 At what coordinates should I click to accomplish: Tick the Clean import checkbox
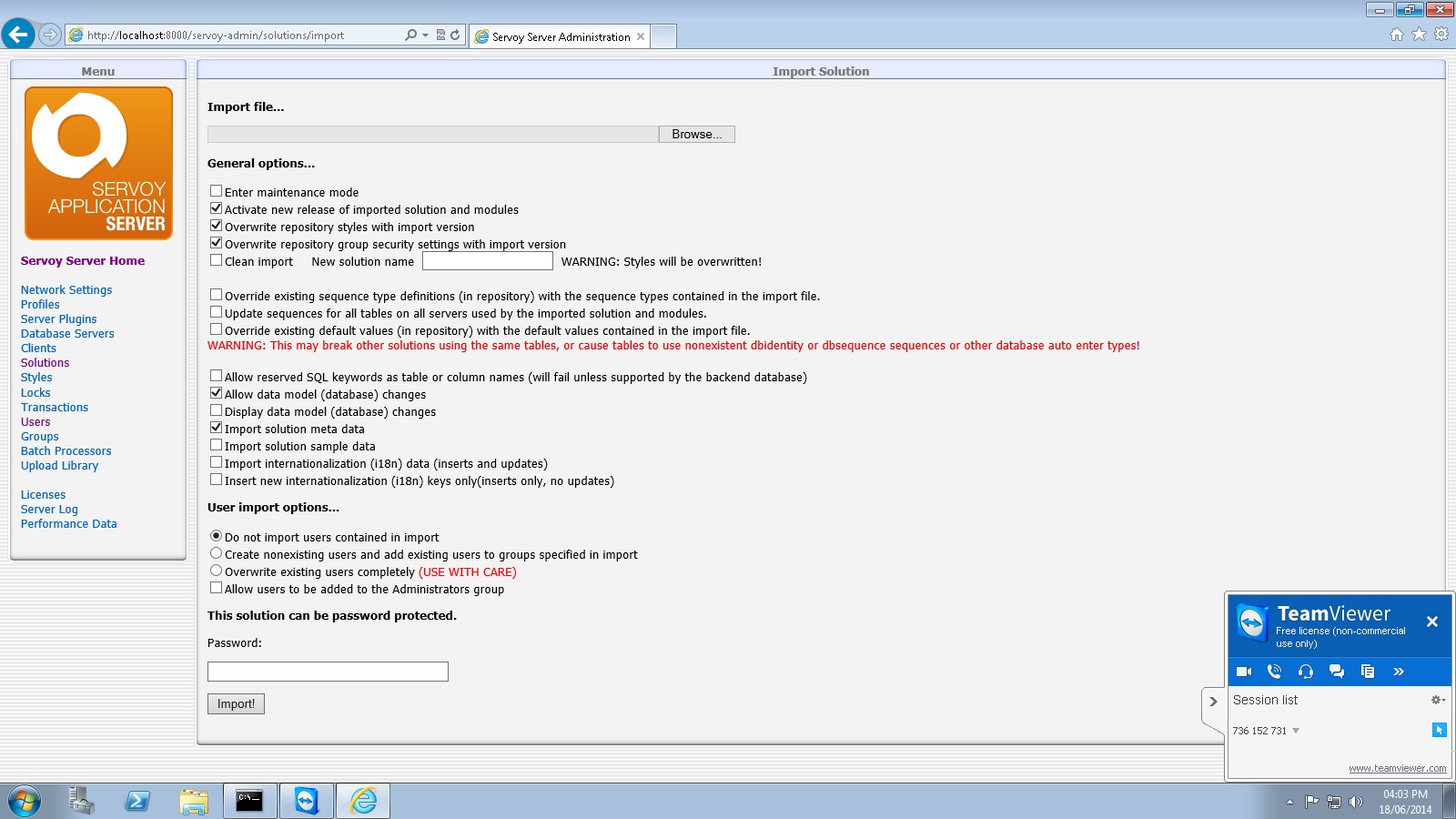216,260
